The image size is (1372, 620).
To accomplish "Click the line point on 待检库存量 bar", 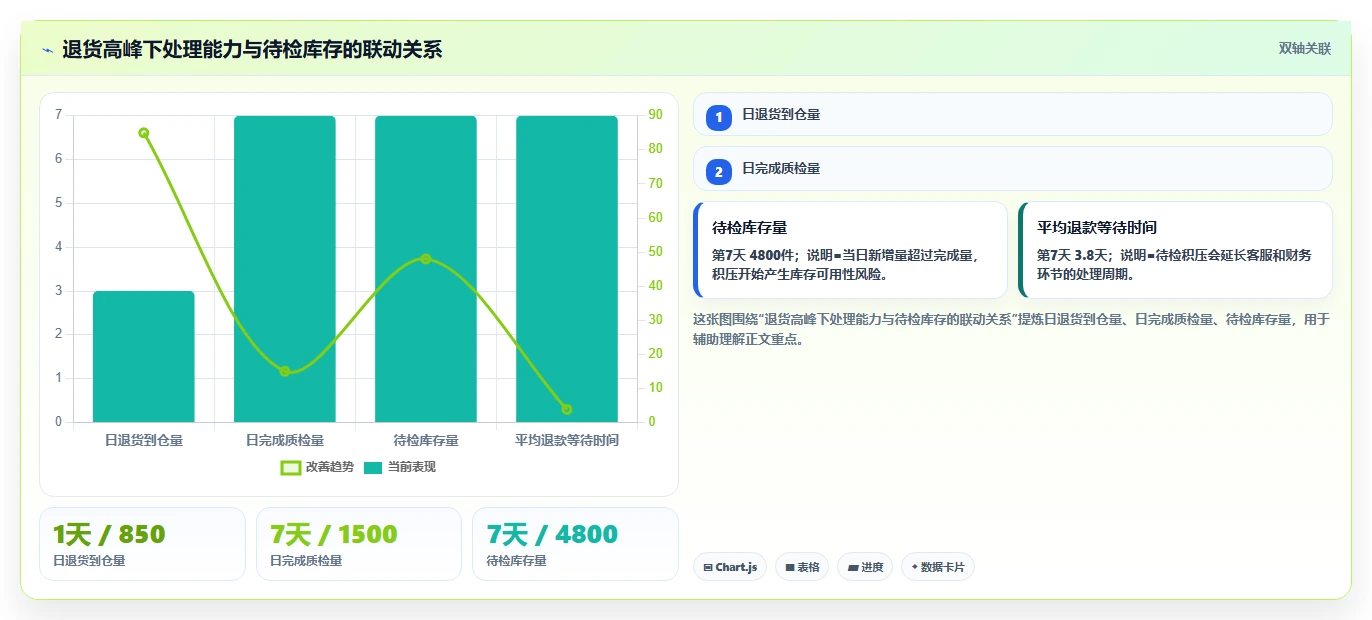I will 426,259.
